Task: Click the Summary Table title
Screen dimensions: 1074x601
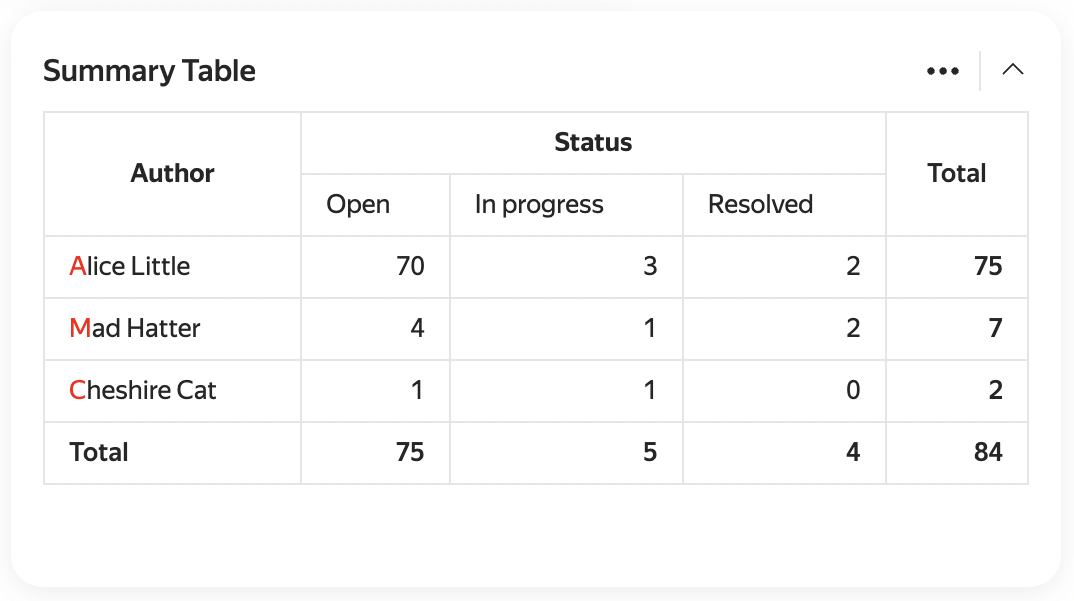Action: click(x=149, y=71)
